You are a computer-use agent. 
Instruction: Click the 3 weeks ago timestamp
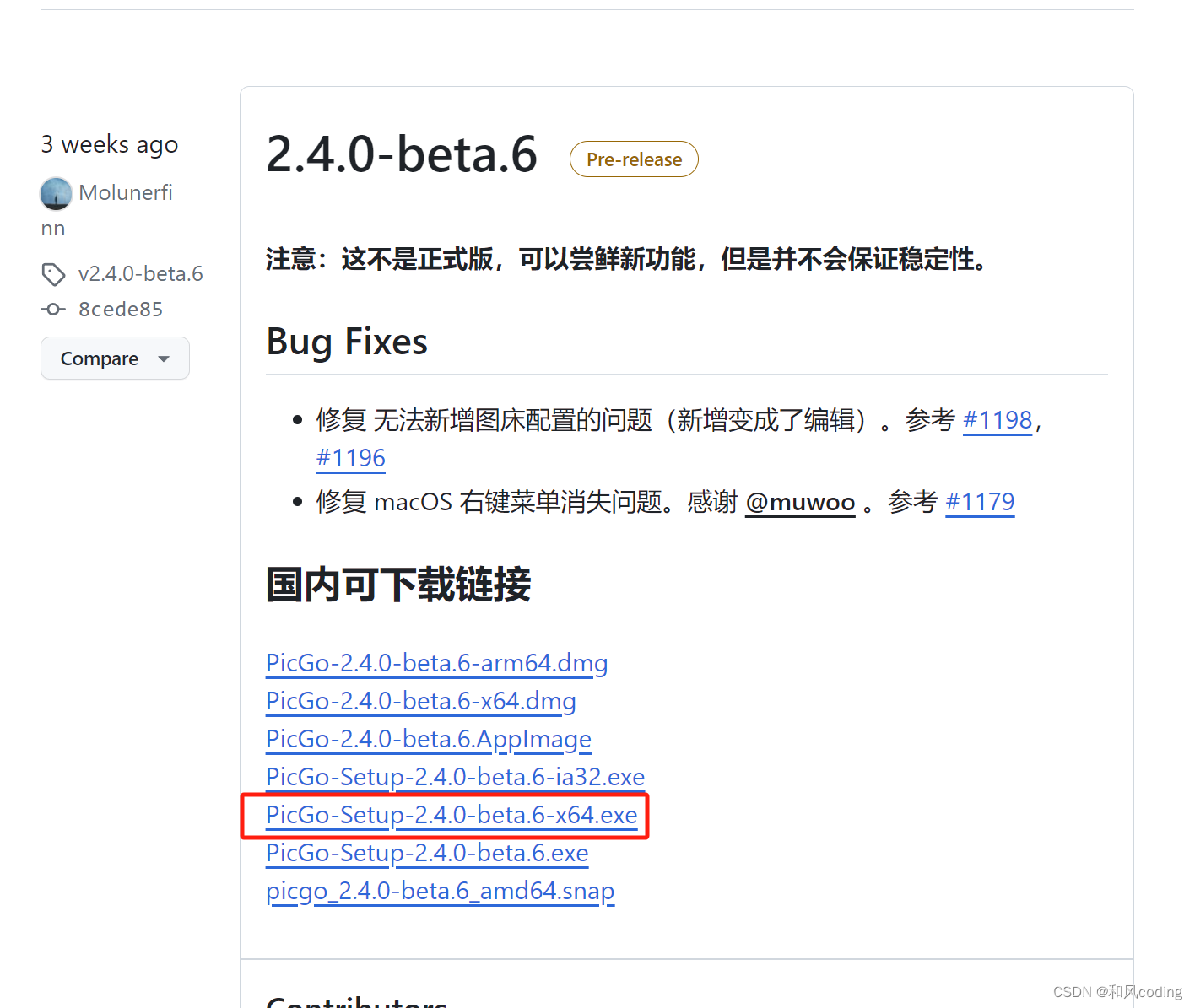point(109,144)
